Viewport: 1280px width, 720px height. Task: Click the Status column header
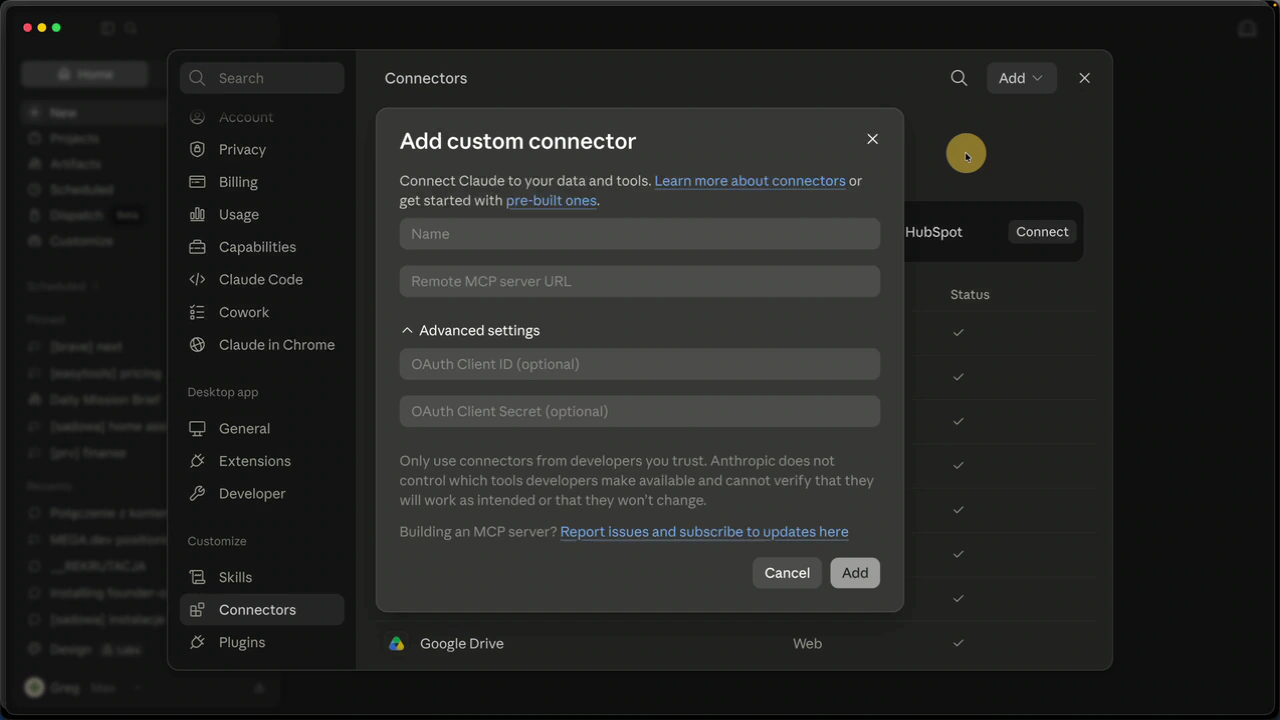[x=970, y=295]
